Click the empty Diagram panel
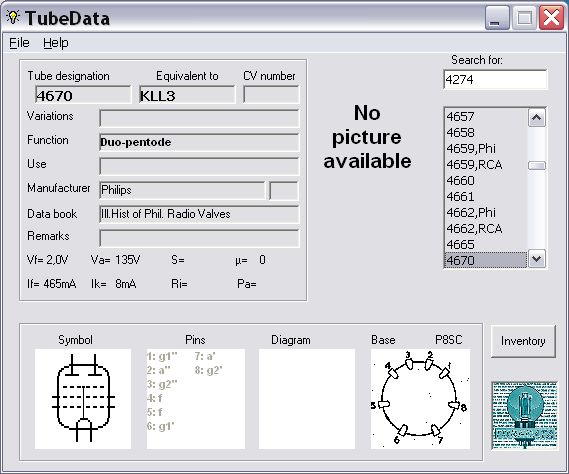This screenshot has width=569, height=474. [307, 399]
